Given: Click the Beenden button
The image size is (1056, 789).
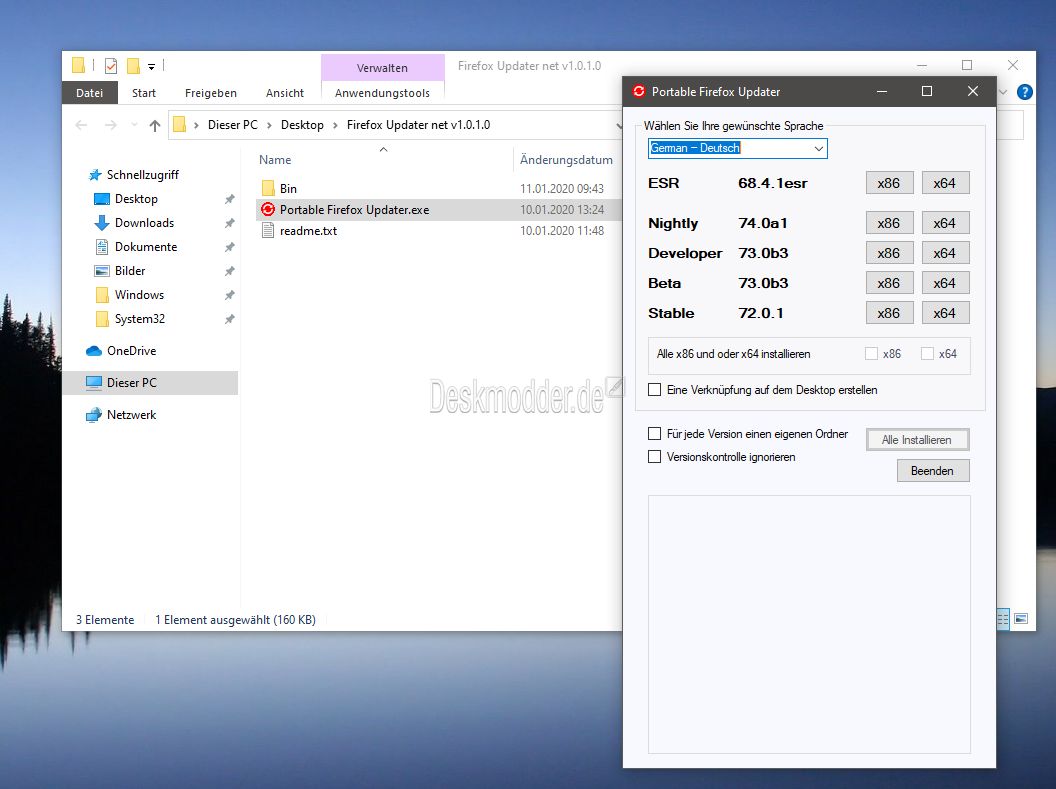Looking at the screenshot, I should (933, 471).
